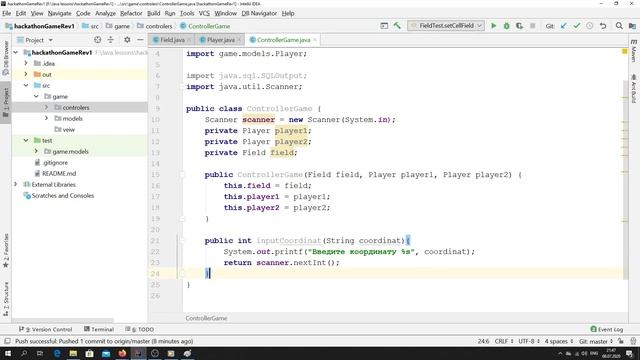Select README.md in project tree

click(x=59, y=174)
